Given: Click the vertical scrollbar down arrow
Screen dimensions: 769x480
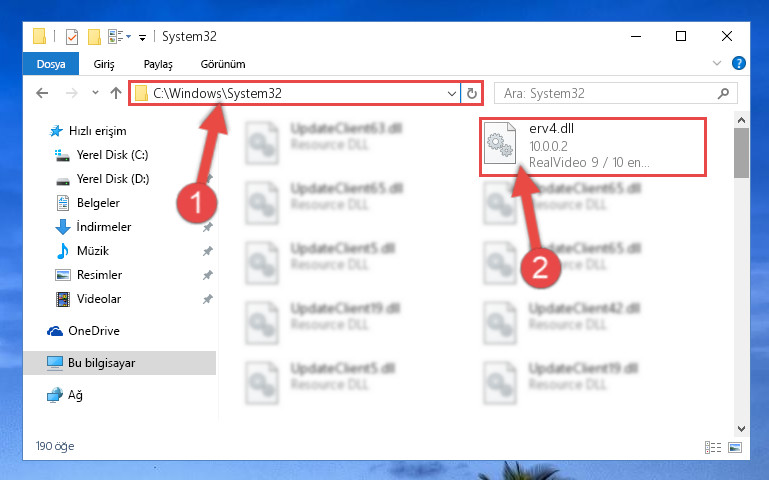Looking at the screenshot, I should [742, 429].
